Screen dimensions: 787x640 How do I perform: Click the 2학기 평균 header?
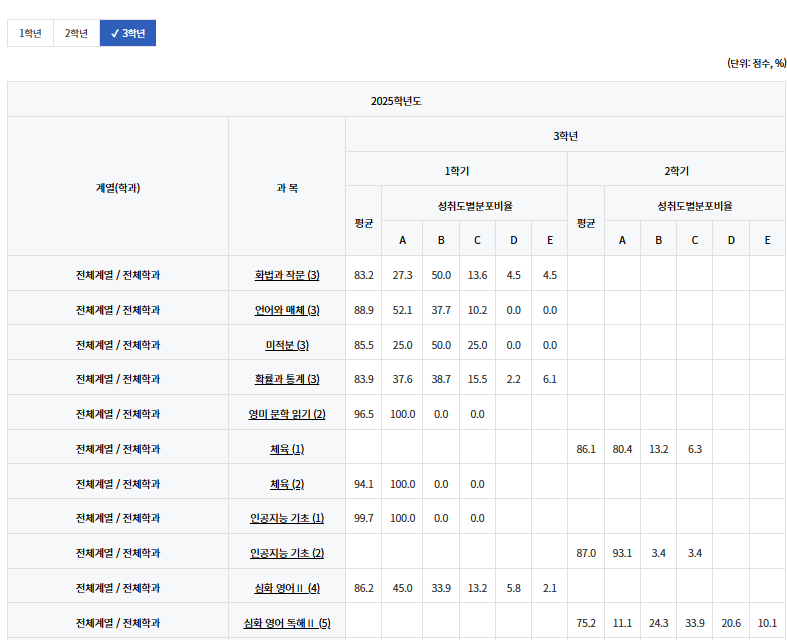(586, 223)
